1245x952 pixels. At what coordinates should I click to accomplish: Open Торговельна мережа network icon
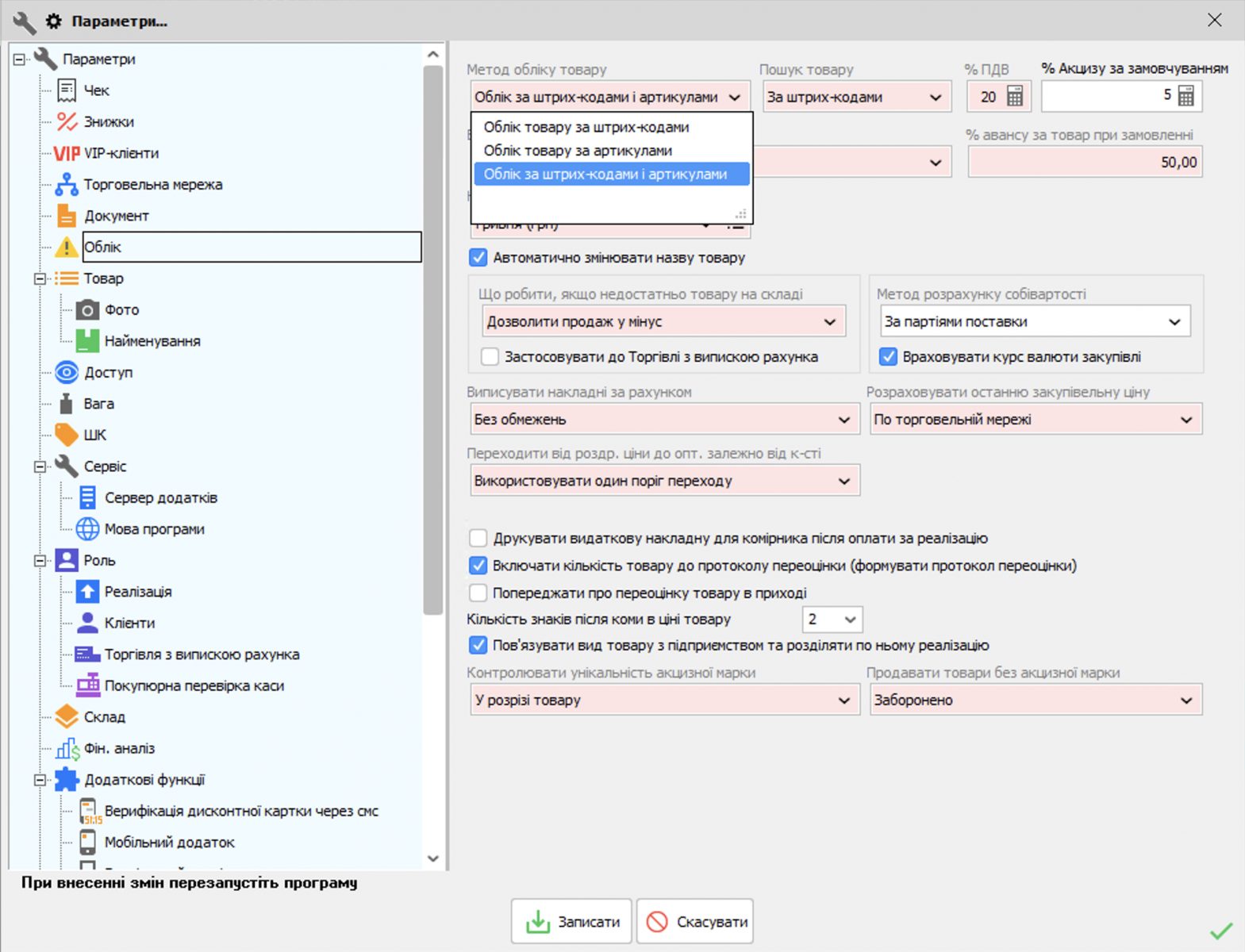point(67,185)
